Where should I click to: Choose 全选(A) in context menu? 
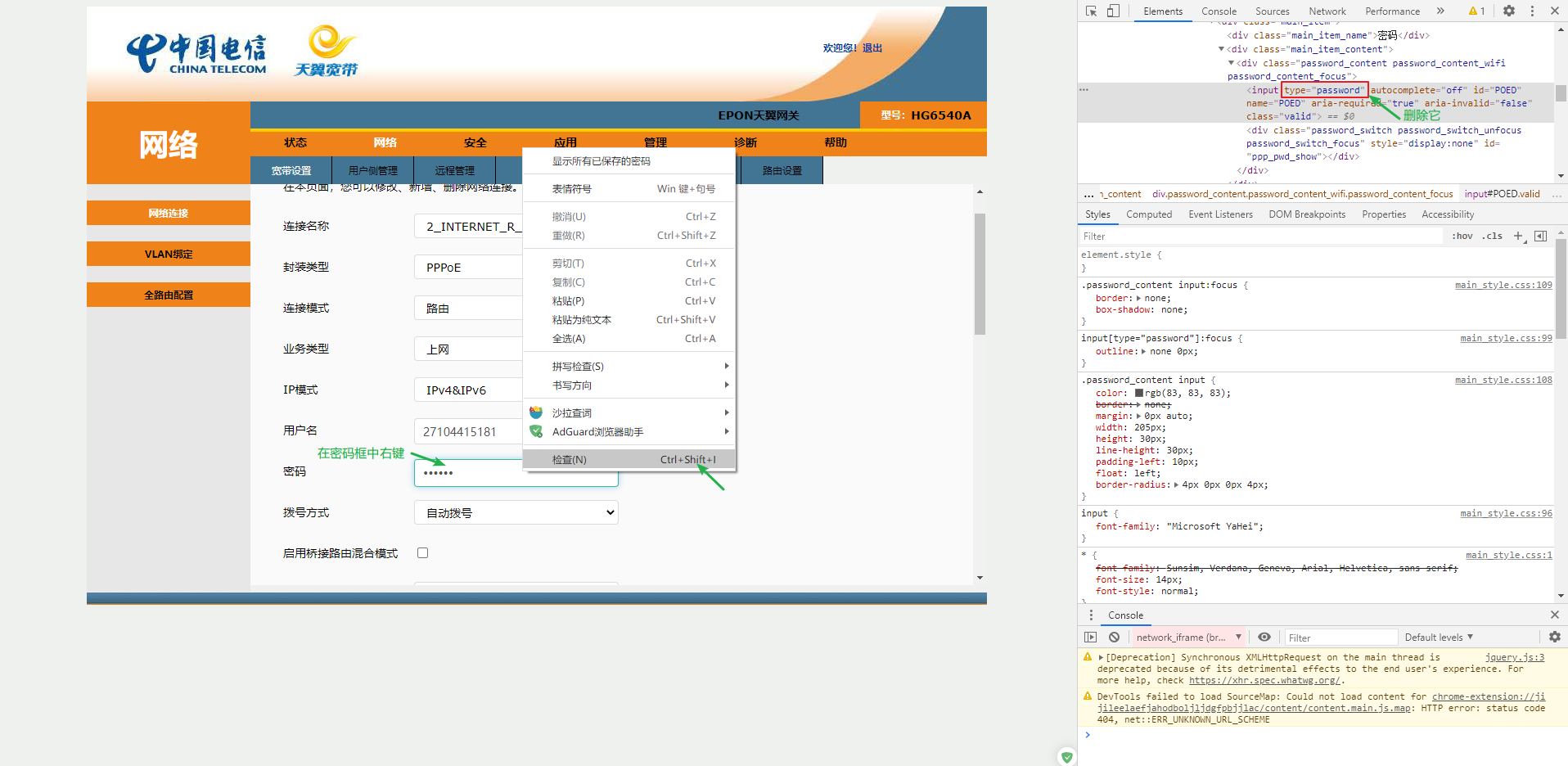629,338
